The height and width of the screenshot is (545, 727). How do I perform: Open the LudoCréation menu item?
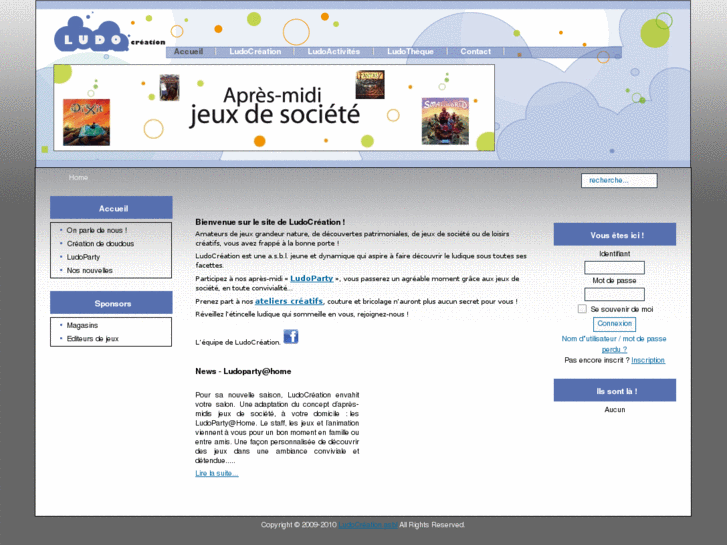[x=255, y=51]
